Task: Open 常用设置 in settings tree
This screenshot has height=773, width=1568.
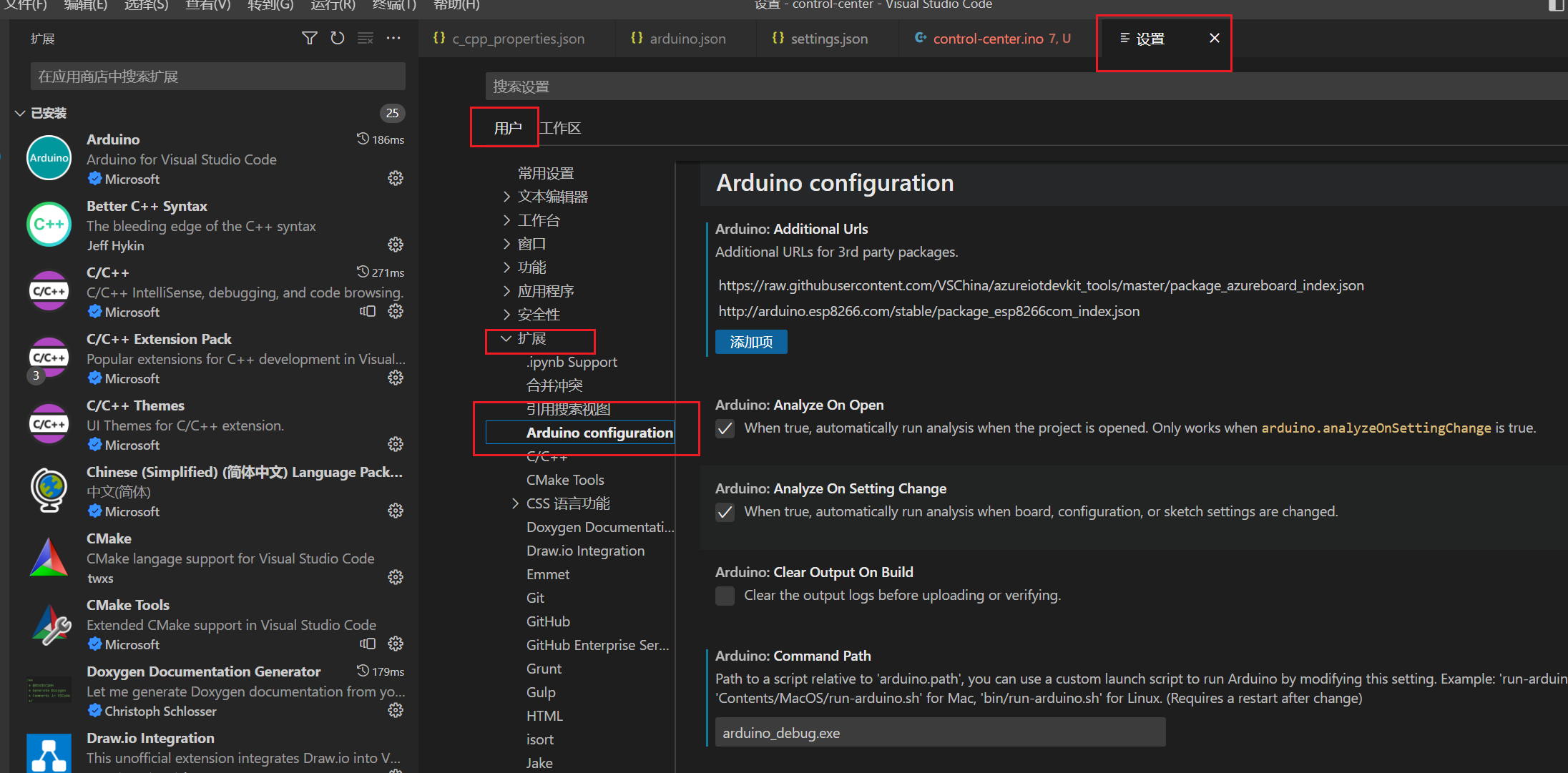Action: tap(546, 173)
